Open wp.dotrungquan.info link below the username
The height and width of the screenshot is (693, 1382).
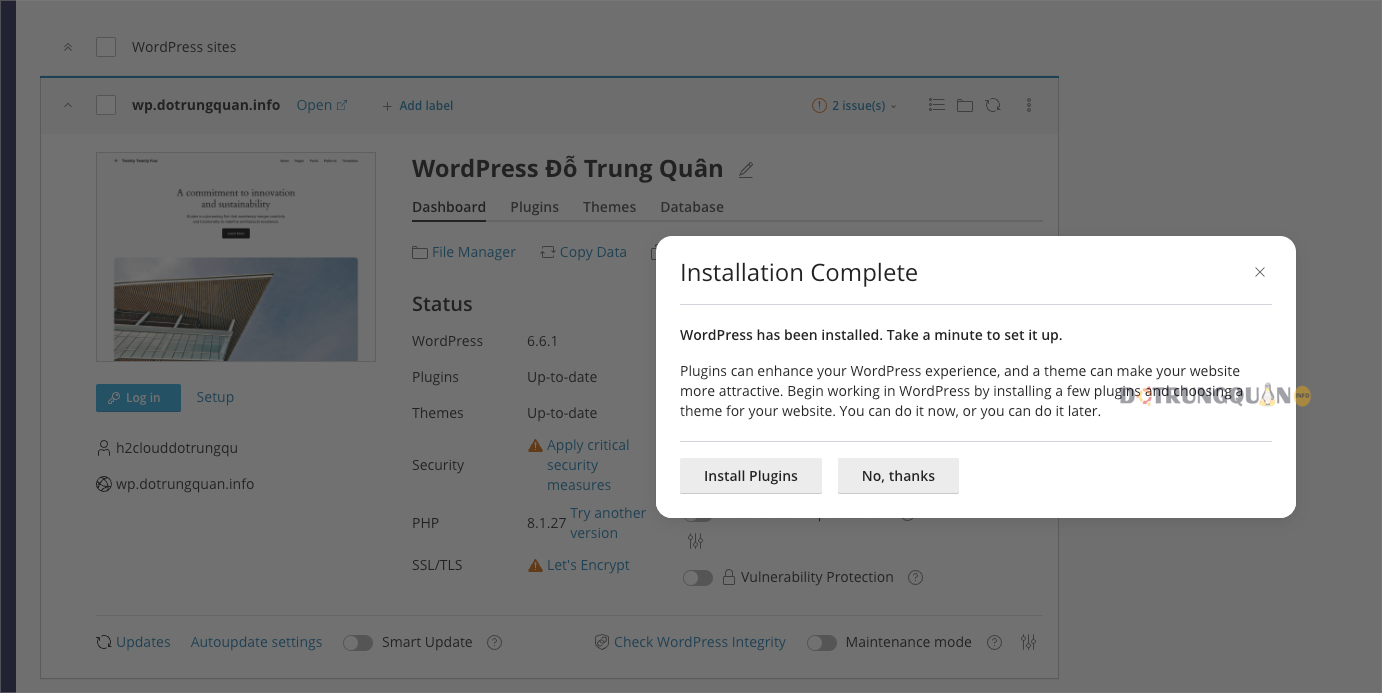185,484
